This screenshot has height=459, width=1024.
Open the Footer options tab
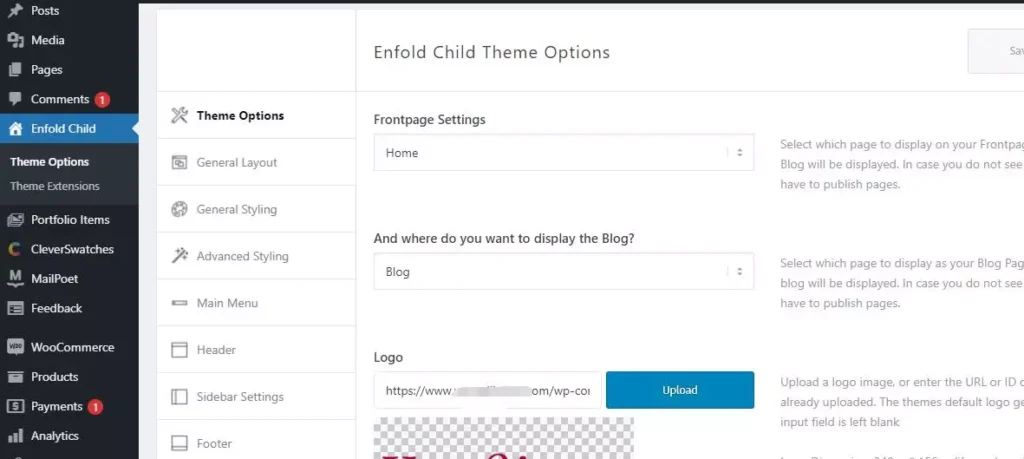214,443
